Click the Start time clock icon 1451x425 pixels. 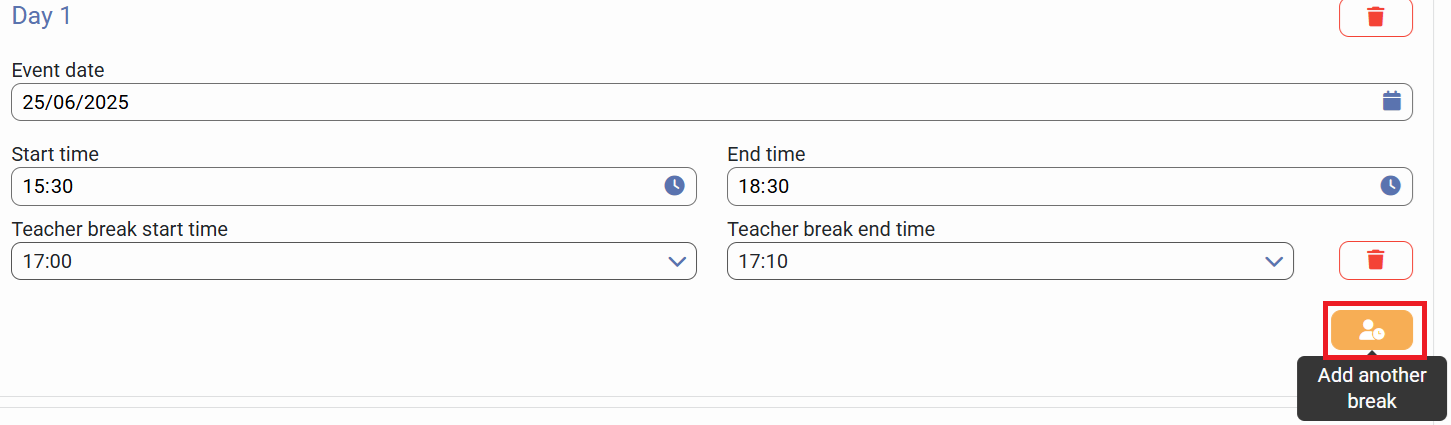(675, 185)
